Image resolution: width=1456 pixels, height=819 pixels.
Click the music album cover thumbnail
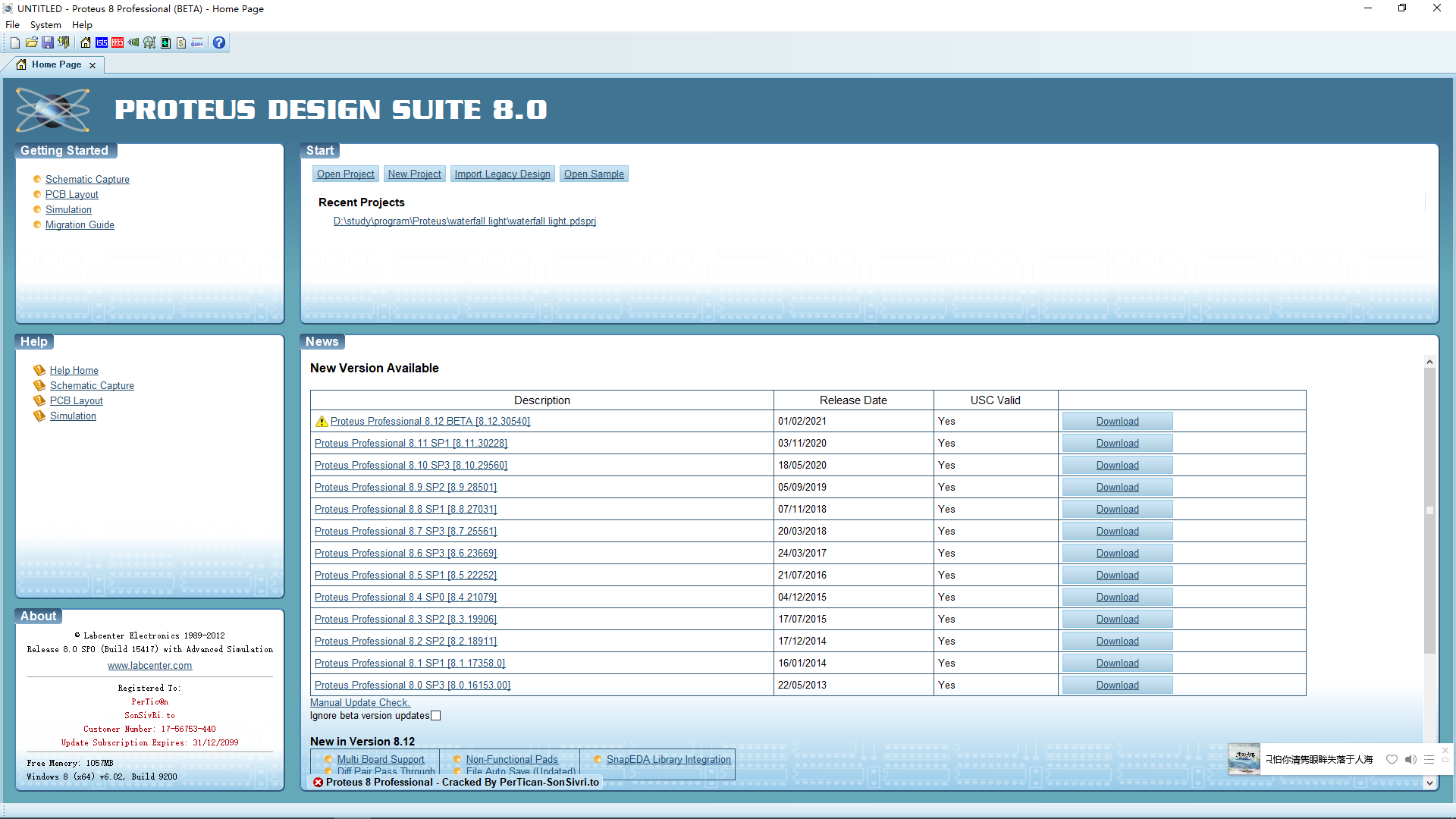click(x=1244, y=758)
